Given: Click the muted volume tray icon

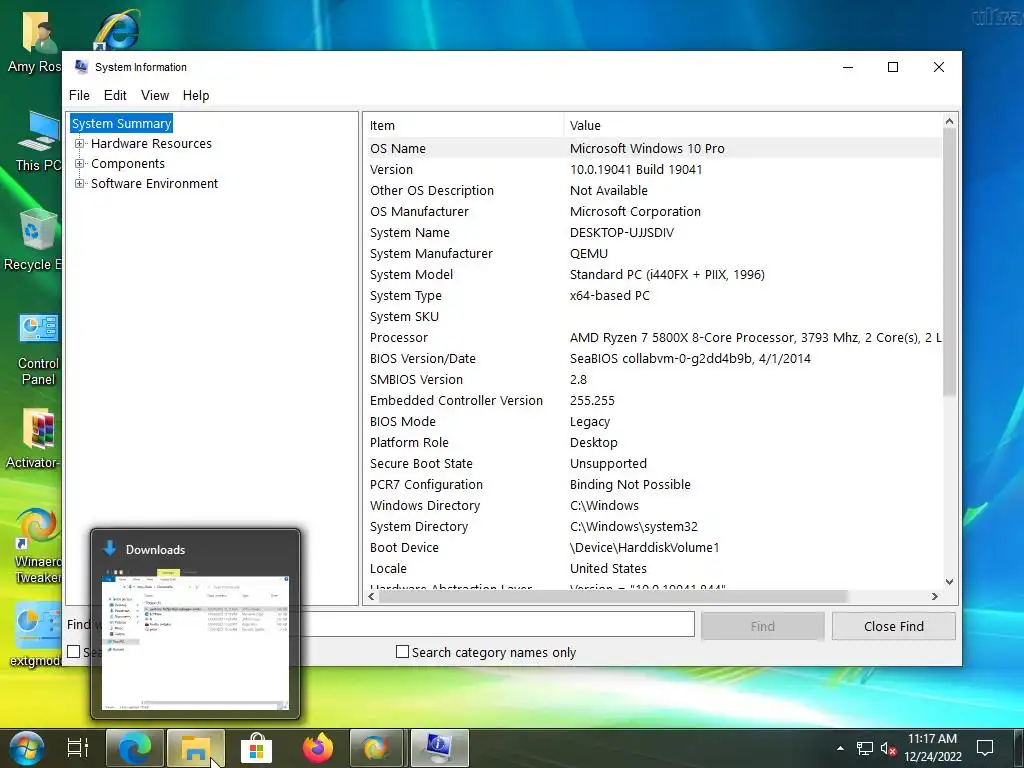Looking at the screenshot, I should 888,748.
